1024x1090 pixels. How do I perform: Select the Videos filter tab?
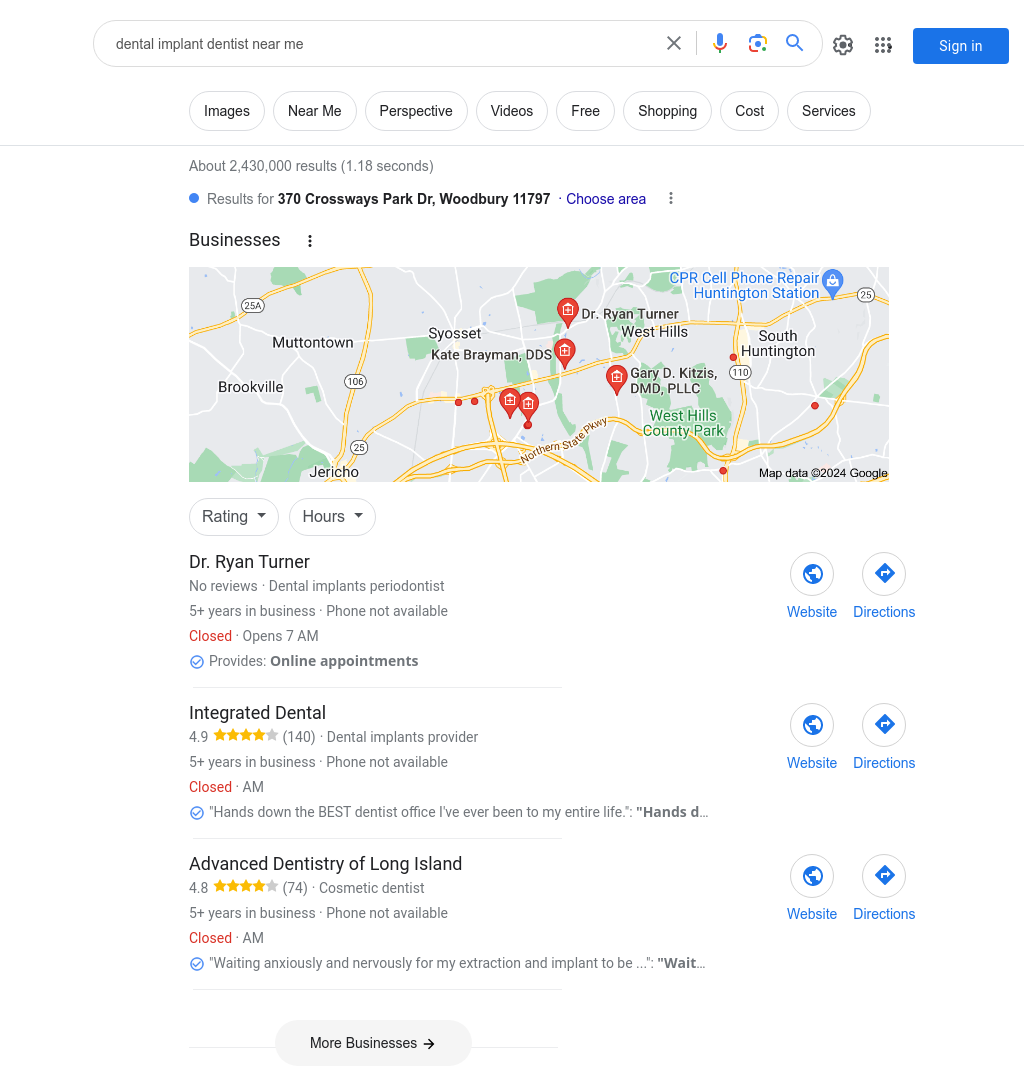[512, 111]
